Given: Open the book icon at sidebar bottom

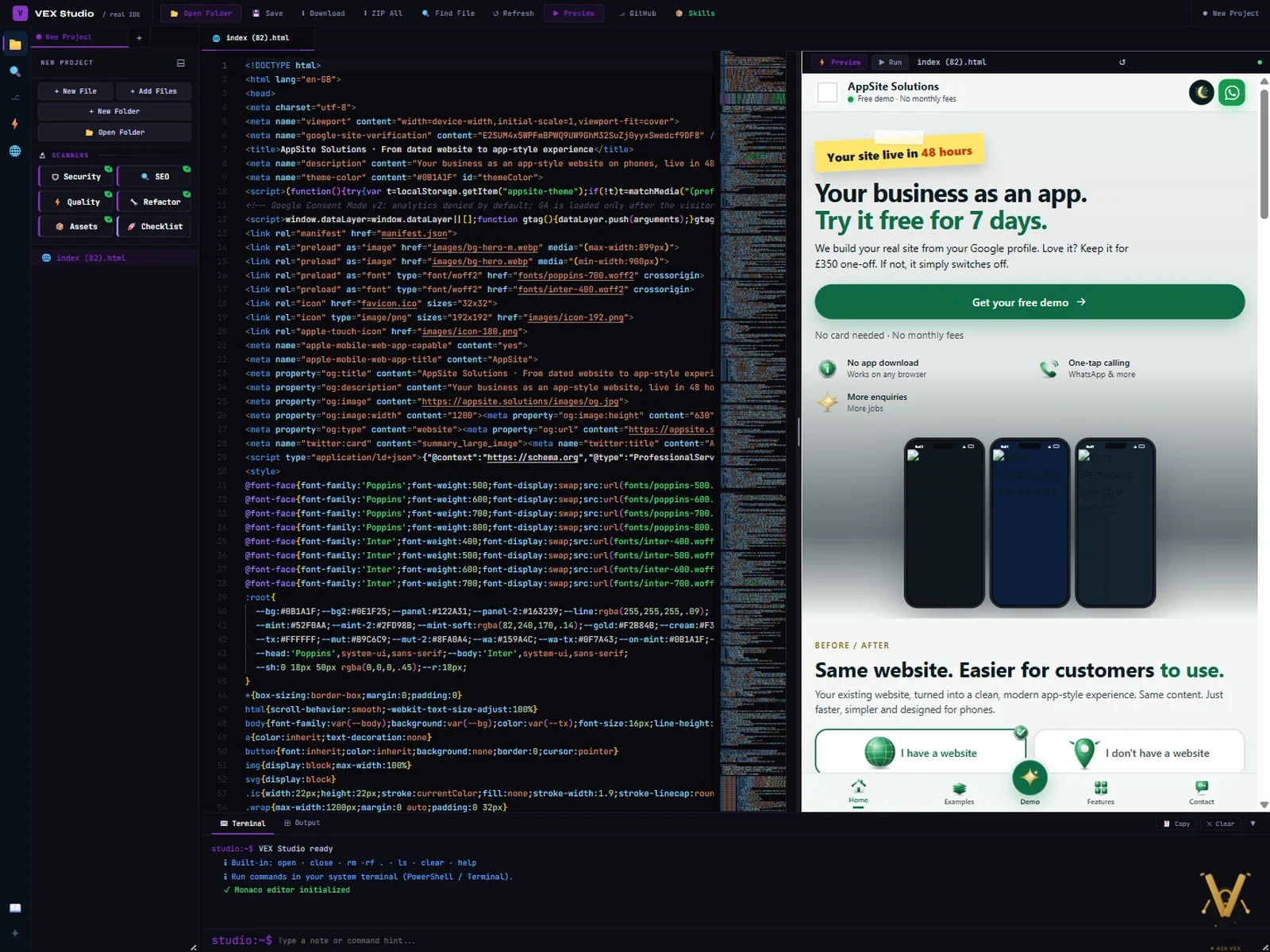Looking at the screenshot, I should click(15, 908).
